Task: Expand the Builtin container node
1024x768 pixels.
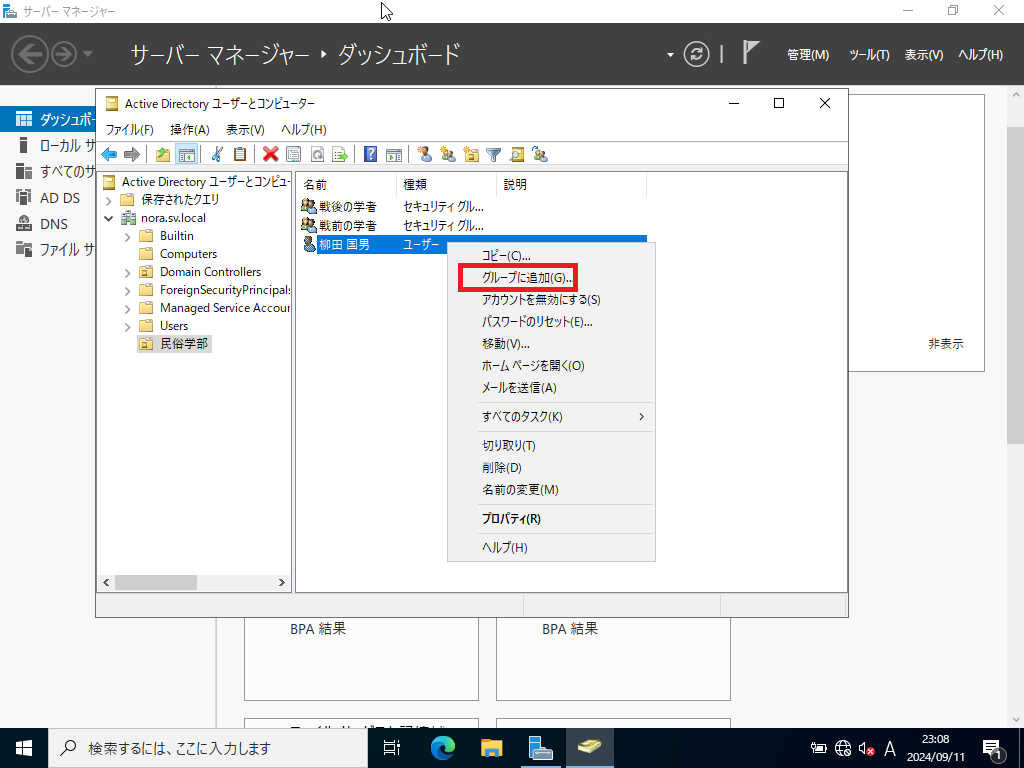Action: pos(128,236)
